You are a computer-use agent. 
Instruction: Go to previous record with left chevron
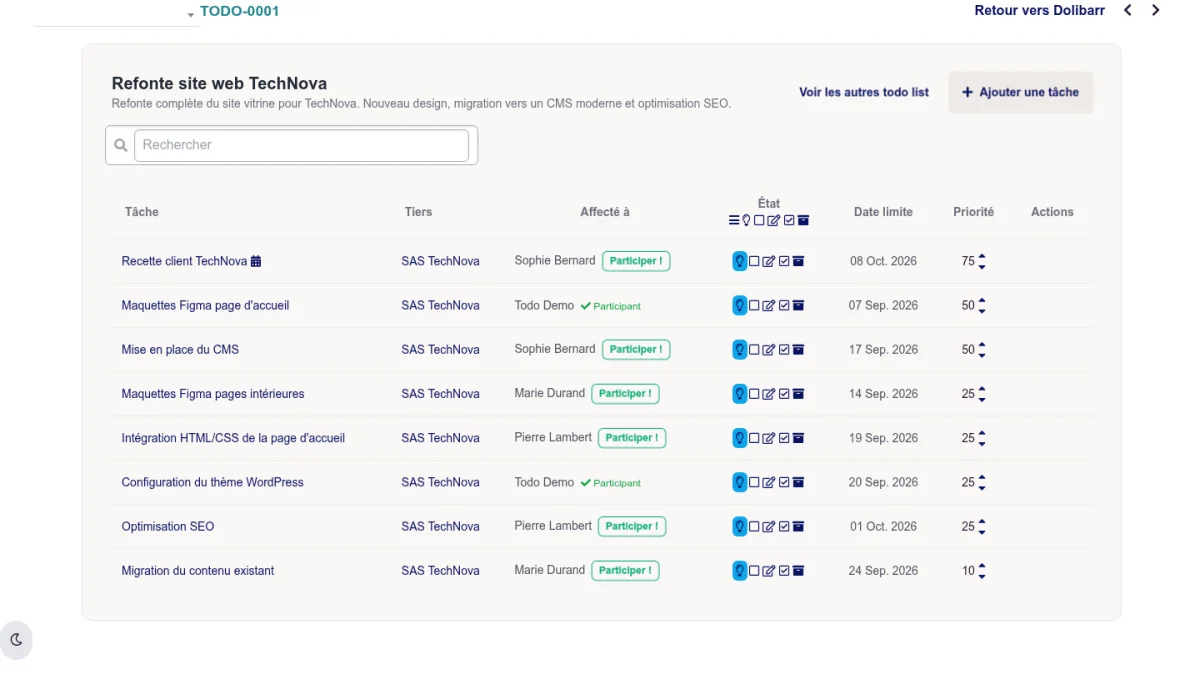(x=1128, y=11)
